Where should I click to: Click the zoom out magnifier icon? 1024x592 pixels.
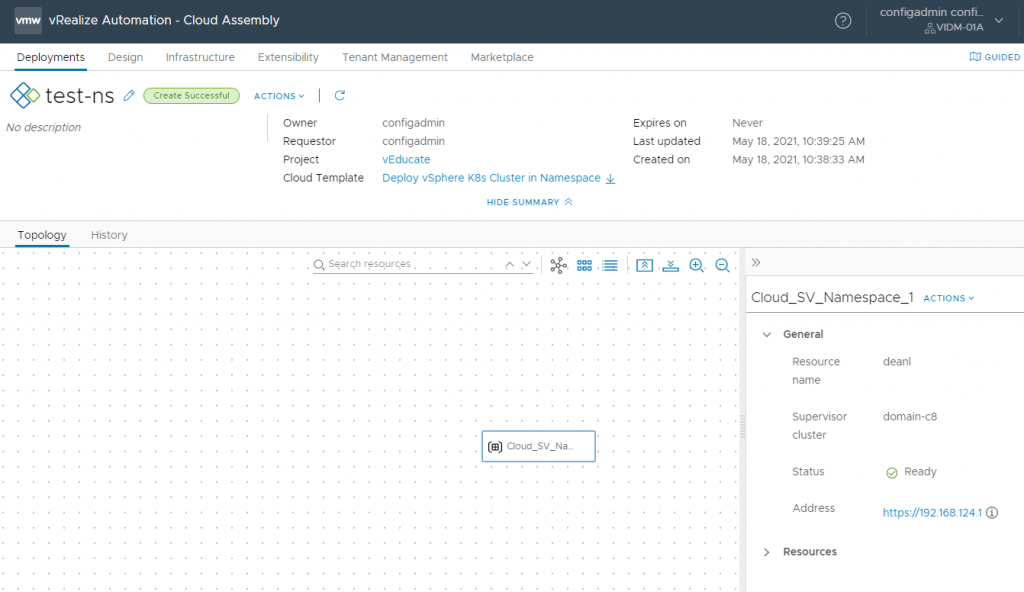click(722, 265)
